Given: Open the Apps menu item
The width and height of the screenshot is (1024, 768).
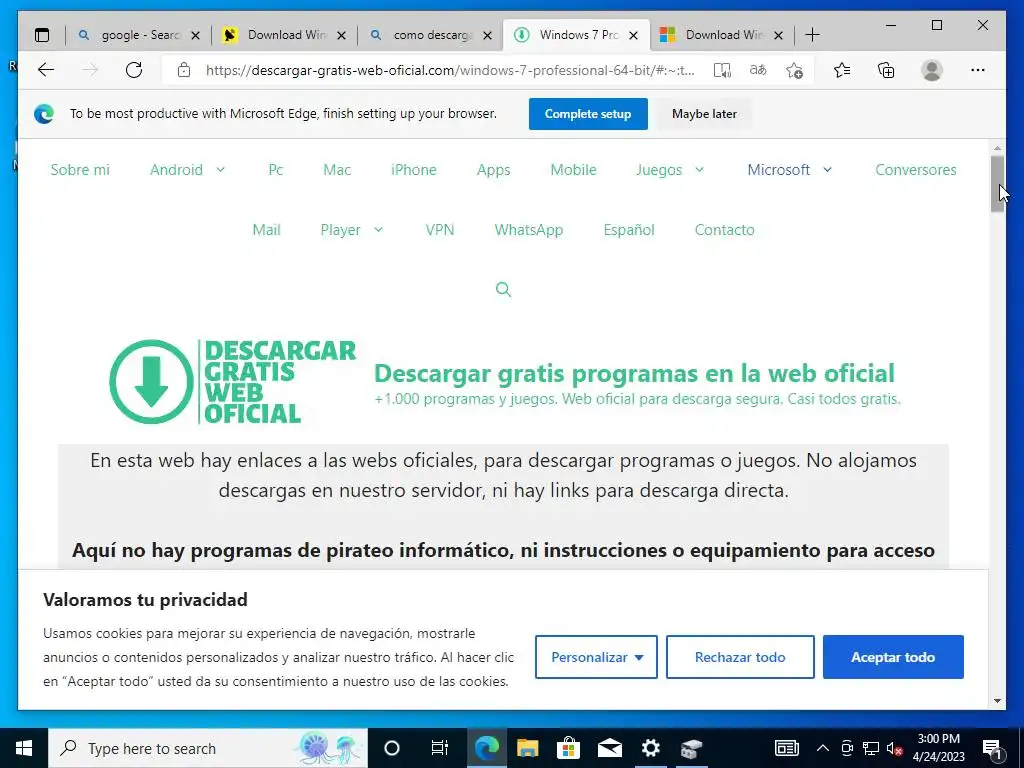Looking at the screenshot, I should point(494,170).
